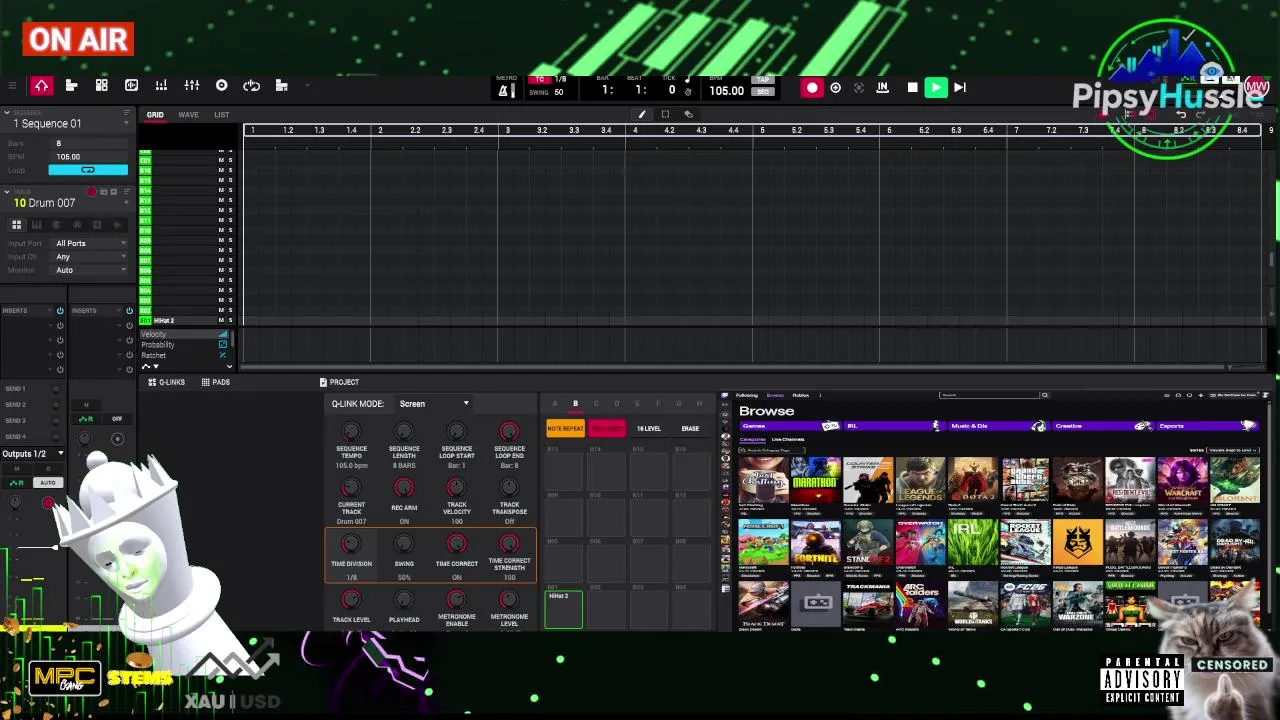Image resolution: width=1280 pixels, height=720 pixels.
Task: Toggle the cyan Loop button
Action: point(88,170)
